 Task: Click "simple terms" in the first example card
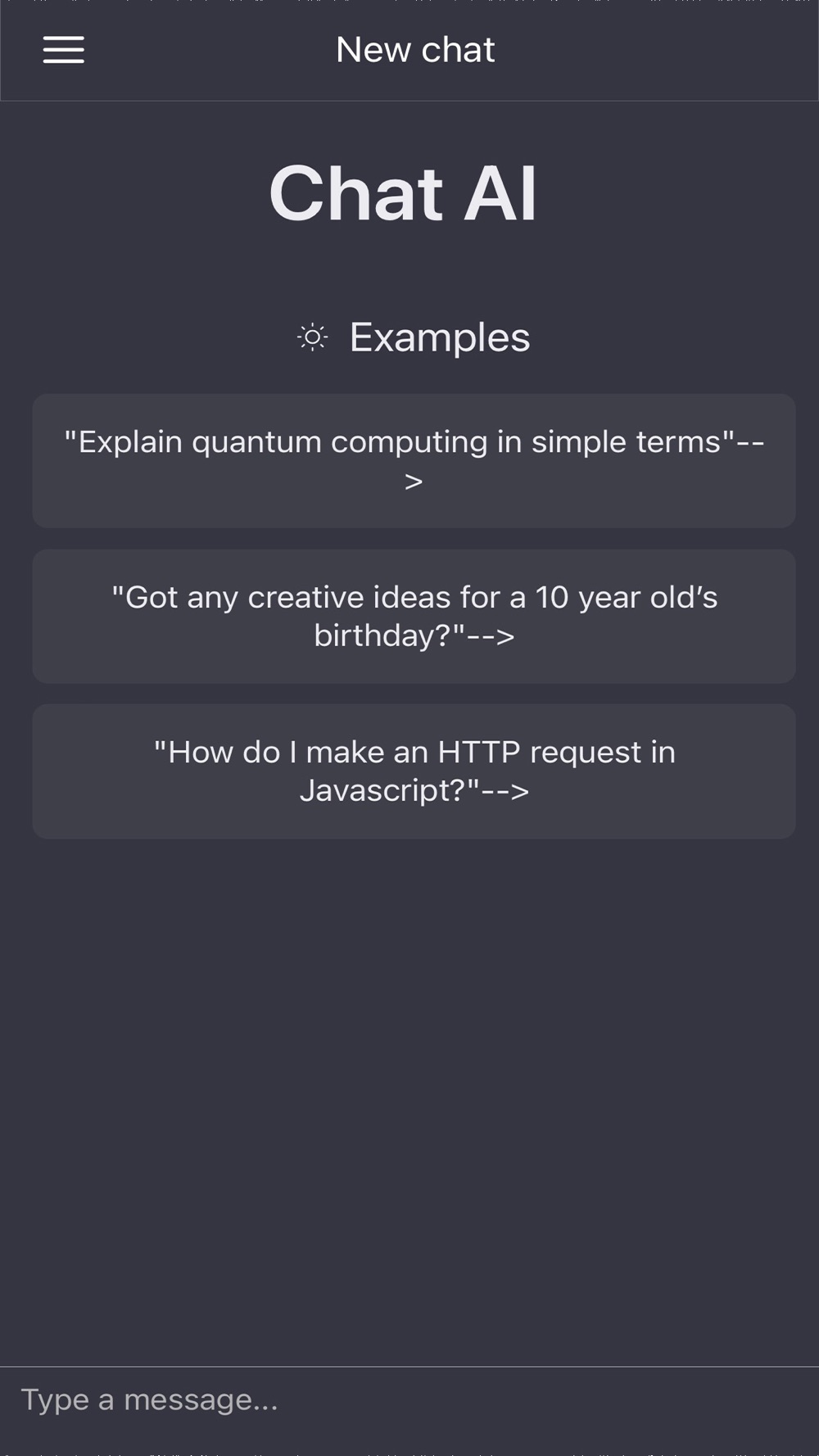click(x=626, y=443)
